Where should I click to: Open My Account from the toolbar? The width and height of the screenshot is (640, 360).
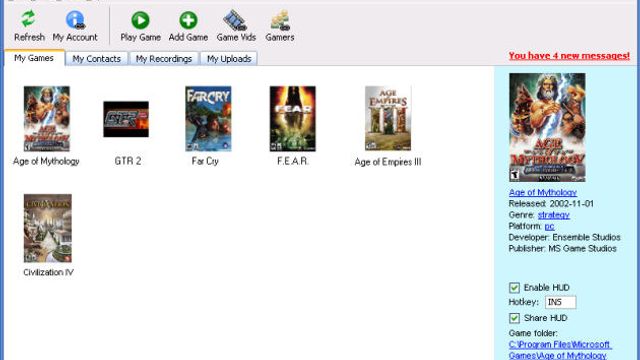(75, 20)
